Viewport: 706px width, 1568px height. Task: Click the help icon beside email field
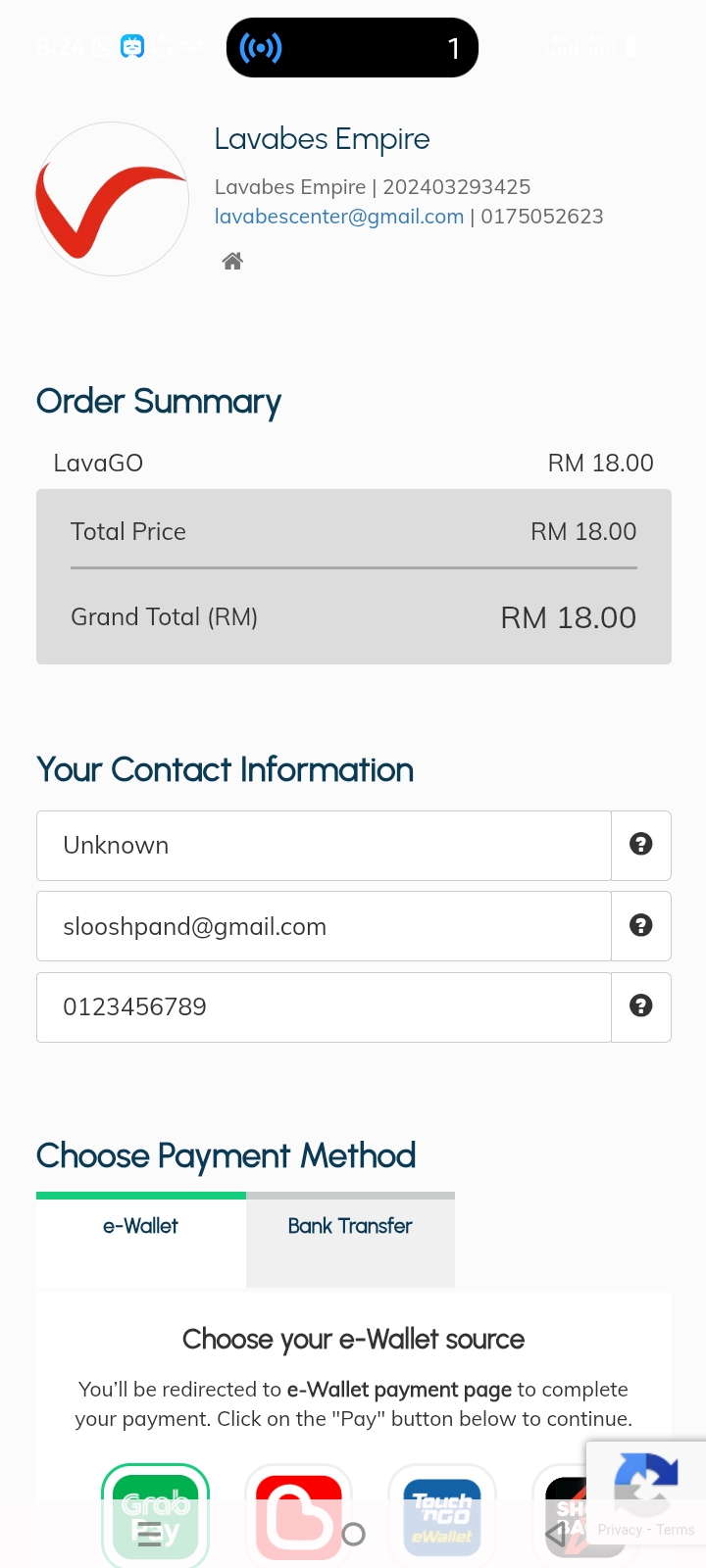coord(641,925)
